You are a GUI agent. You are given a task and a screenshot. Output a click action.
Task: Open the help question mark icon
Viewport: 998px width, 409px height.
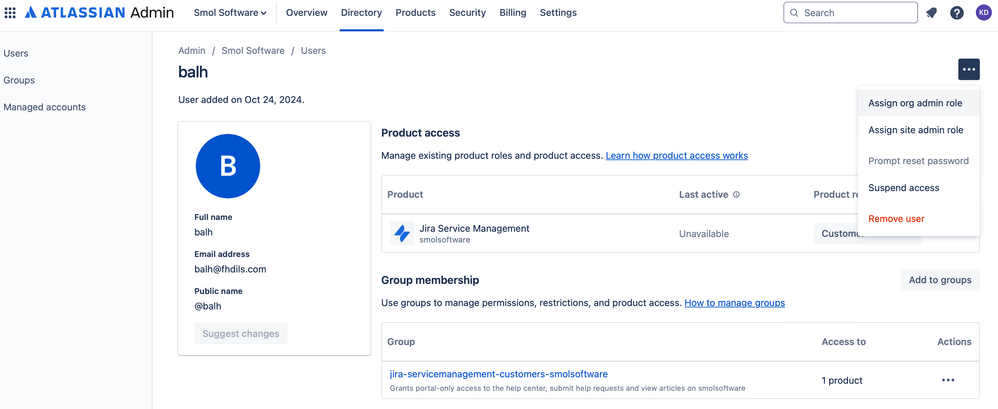[x=957, y=13]
